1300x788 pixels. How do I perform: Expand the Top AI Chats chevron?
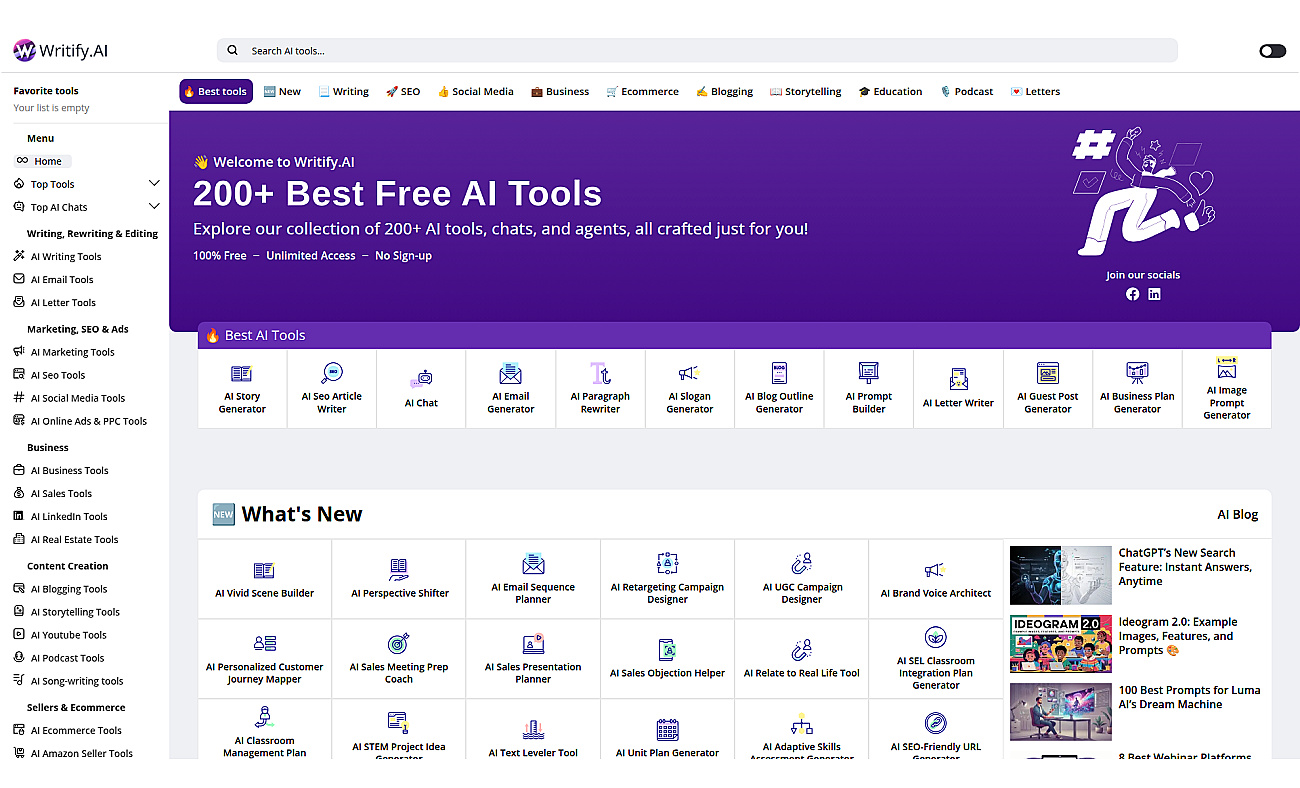tap(154, 206)
